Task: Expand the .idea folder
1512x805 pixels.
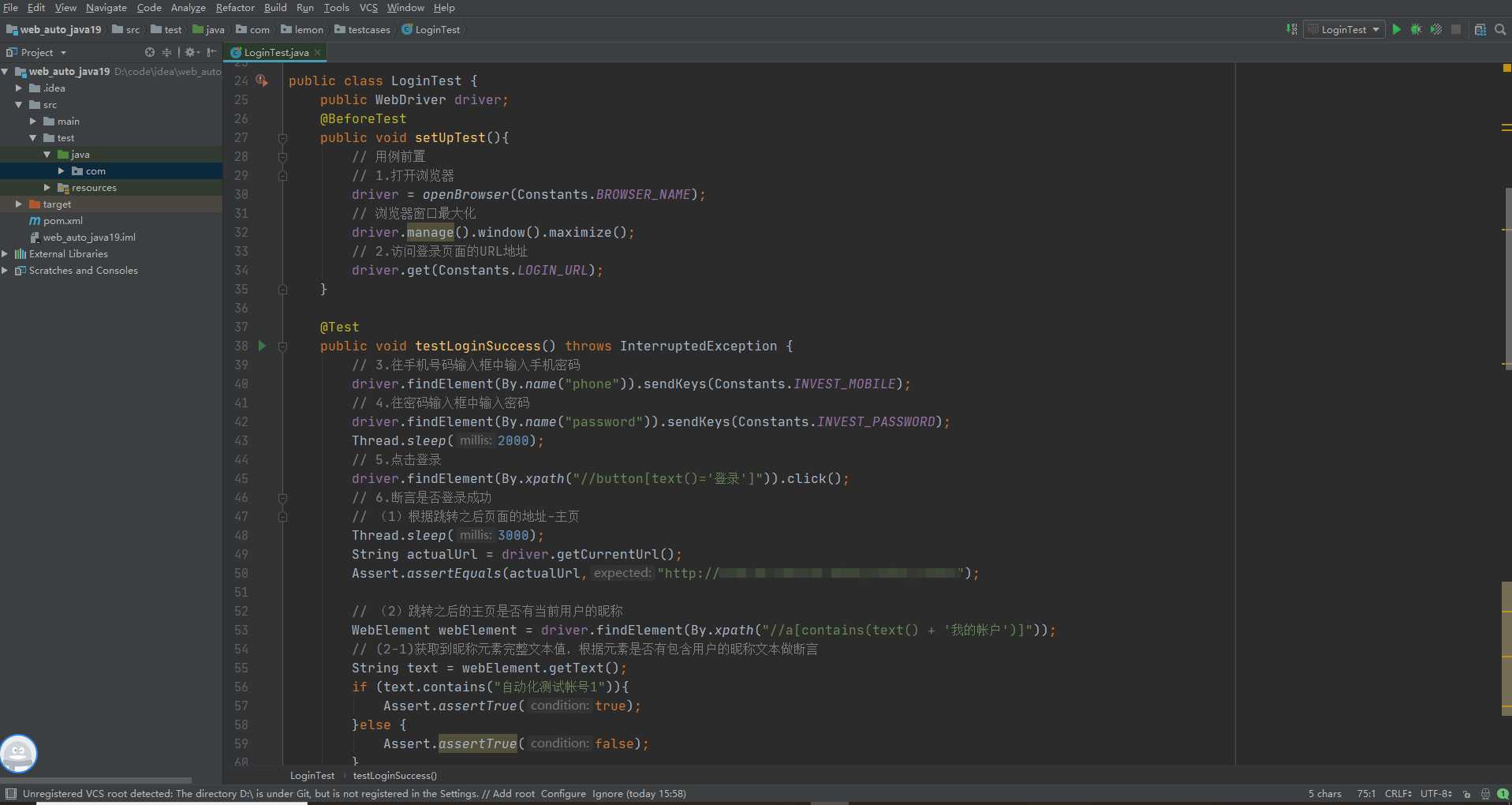Action: point(19,88)
